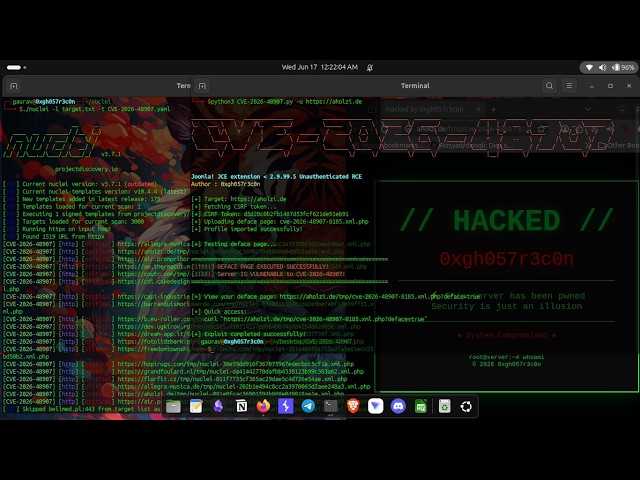The height and width of the screenshot is (480, 640).
Task: Click the projectdiscovery.io text in nuclei terminal
Action: pos(86,169)
